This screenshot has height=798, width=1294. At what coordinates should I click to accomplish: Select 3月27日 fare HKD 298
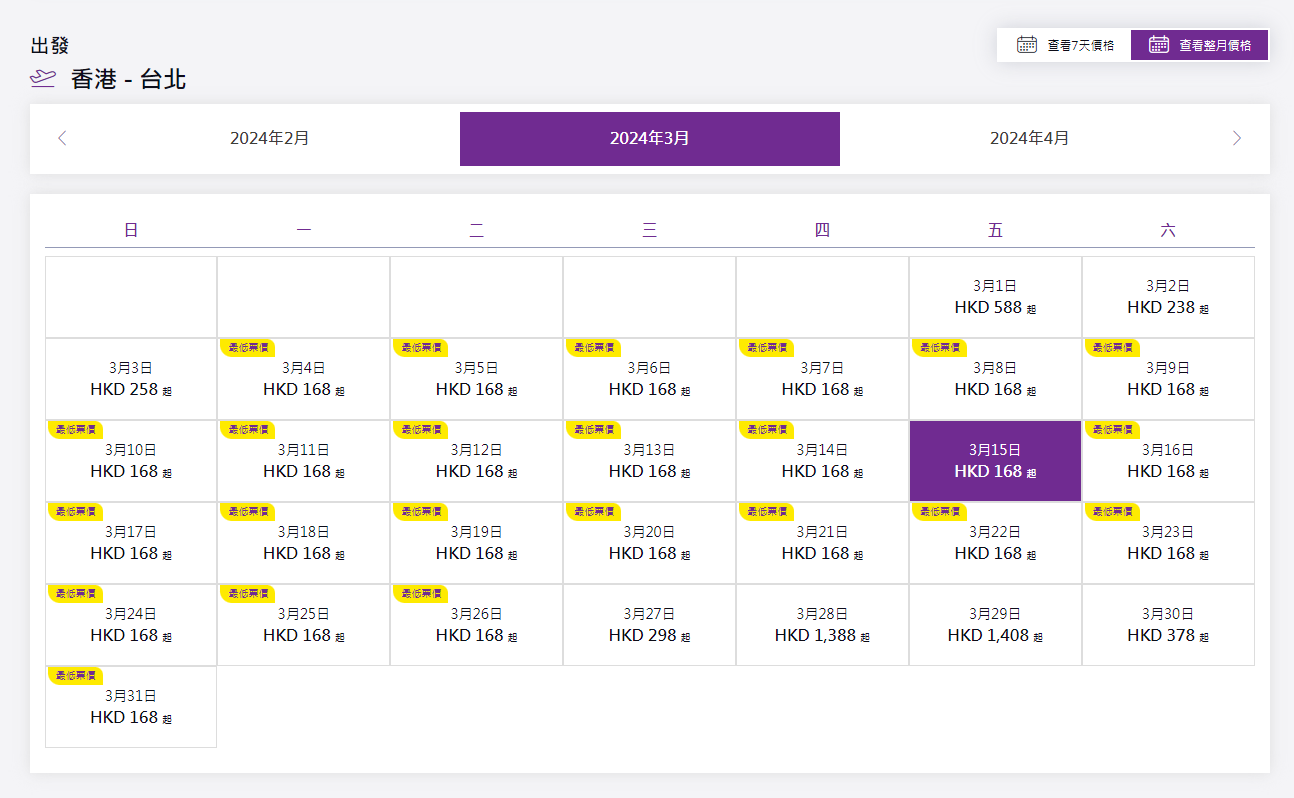tap(649, 626)
